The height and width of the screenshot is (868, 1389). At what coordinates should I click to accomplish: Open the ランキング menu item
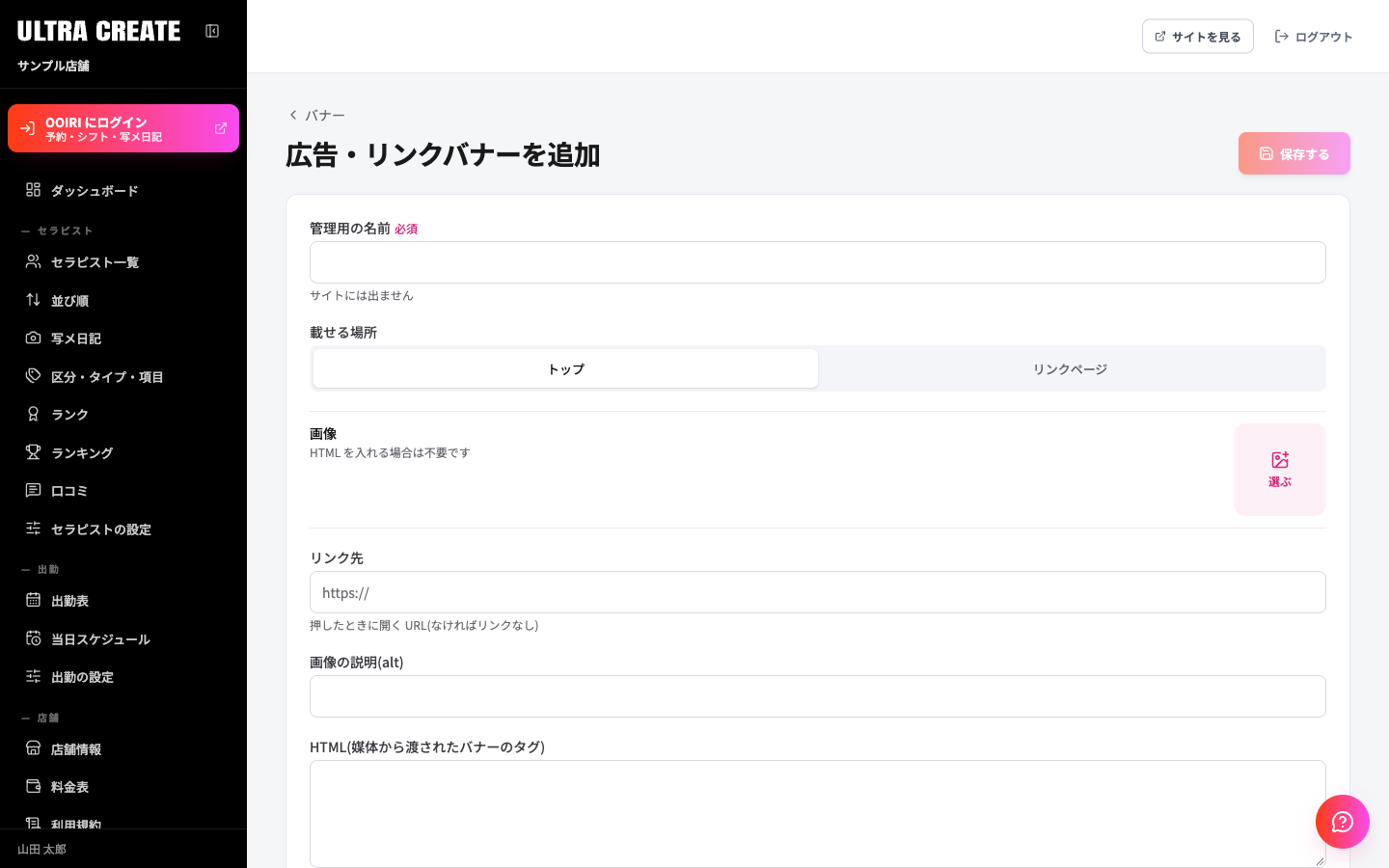pyautogui.click(x=123, y=452)
